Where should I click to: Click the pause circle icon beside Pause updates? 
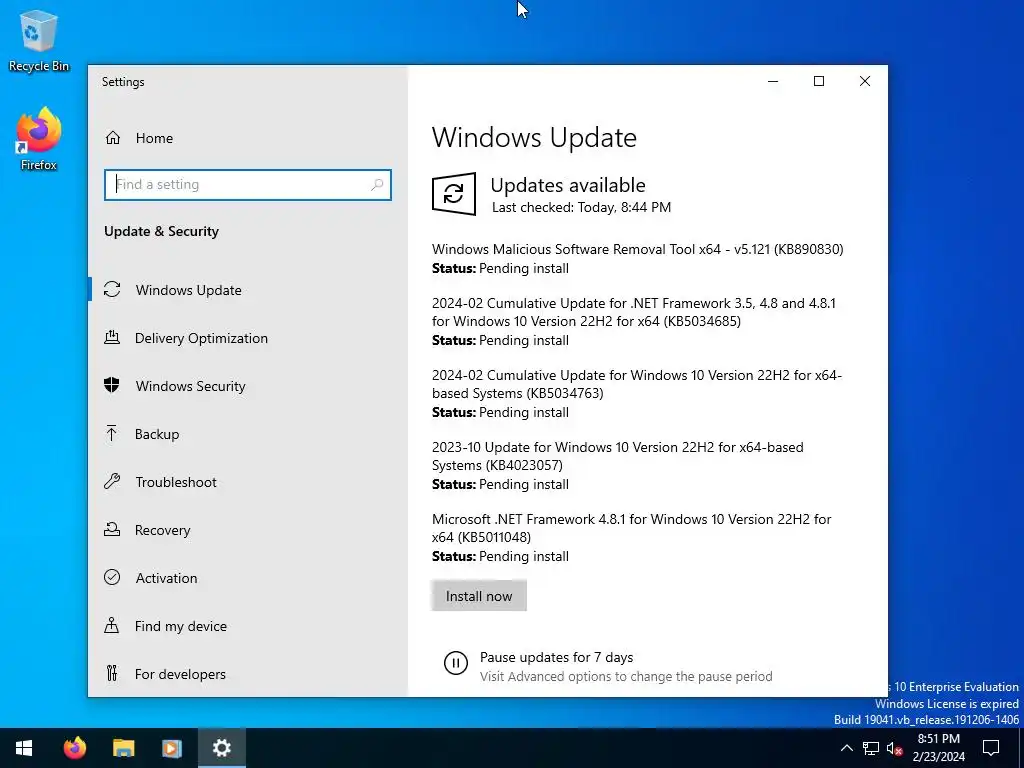[x=456, y=664]
